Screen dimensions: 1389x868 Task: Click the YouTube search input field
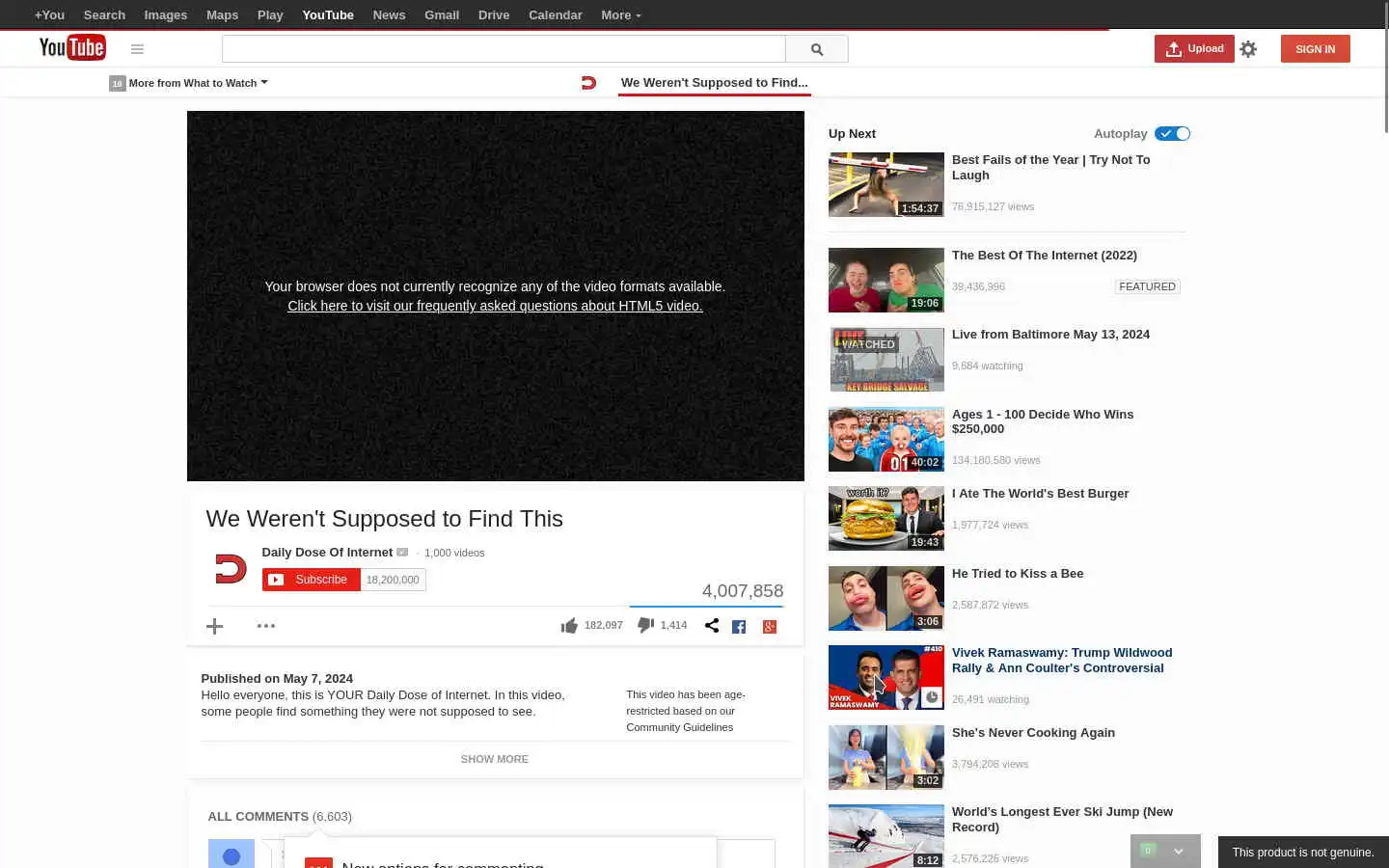[504, 49]
